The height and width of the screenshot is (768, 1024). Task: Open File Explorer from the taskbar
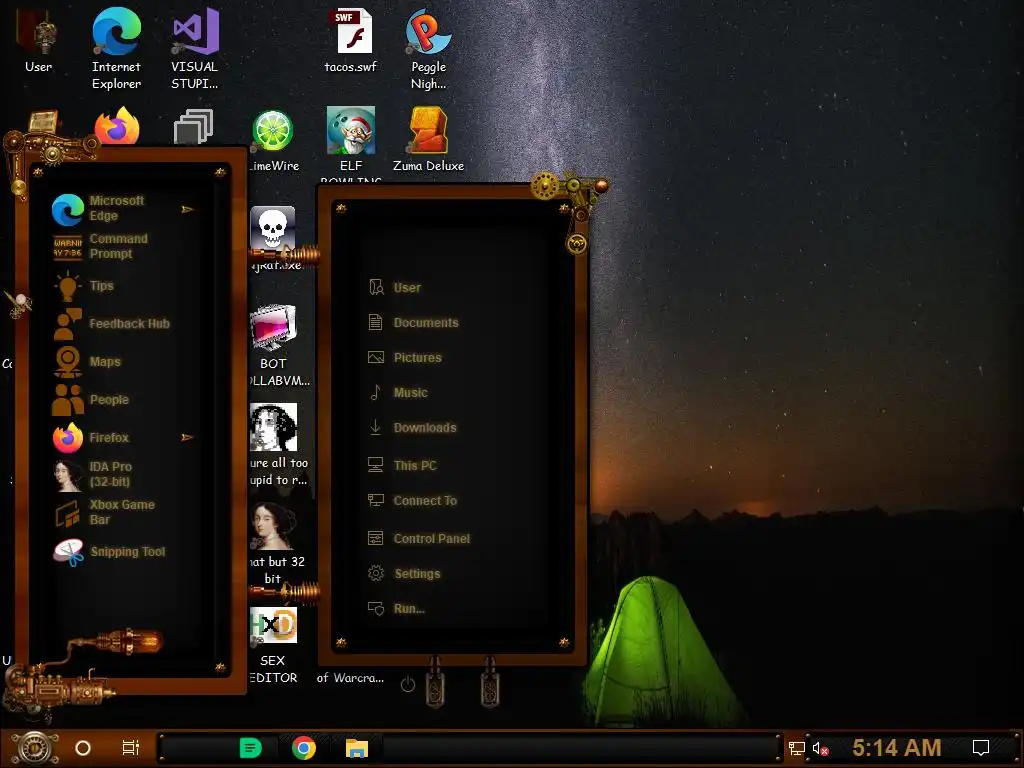(x=357, y=748)
